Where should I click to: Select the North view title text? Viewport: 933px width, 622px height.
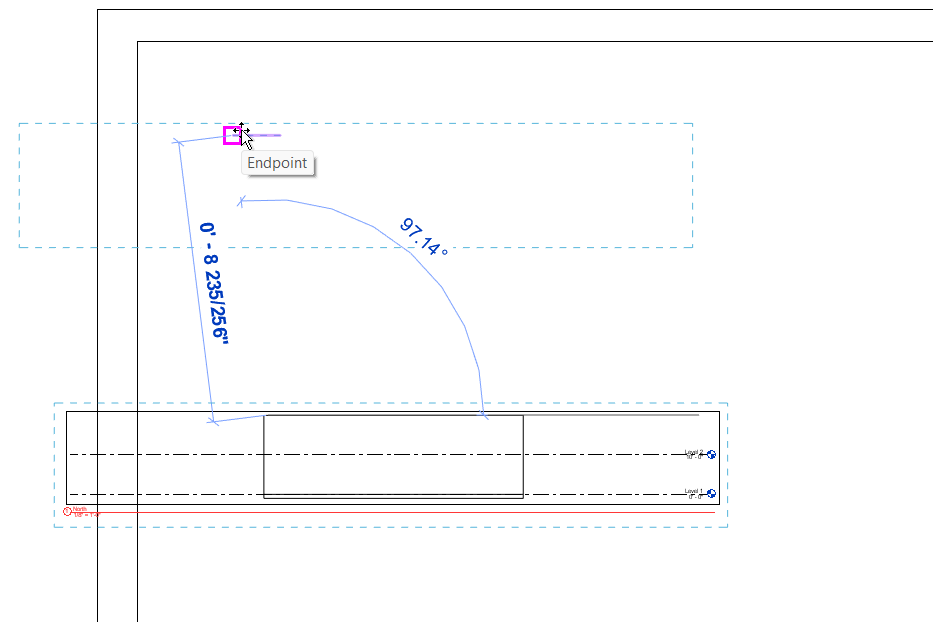point(80,508)
